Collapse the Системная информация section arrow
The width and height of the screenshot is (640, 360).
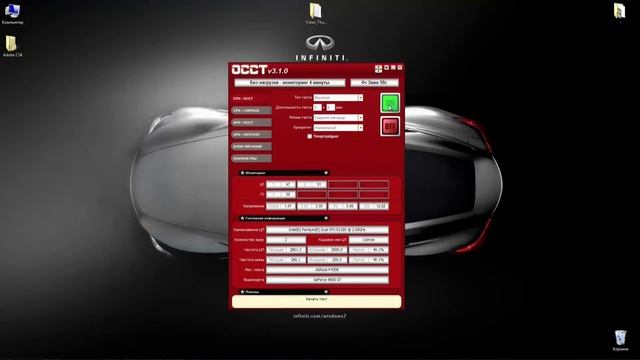coord(326,218)
